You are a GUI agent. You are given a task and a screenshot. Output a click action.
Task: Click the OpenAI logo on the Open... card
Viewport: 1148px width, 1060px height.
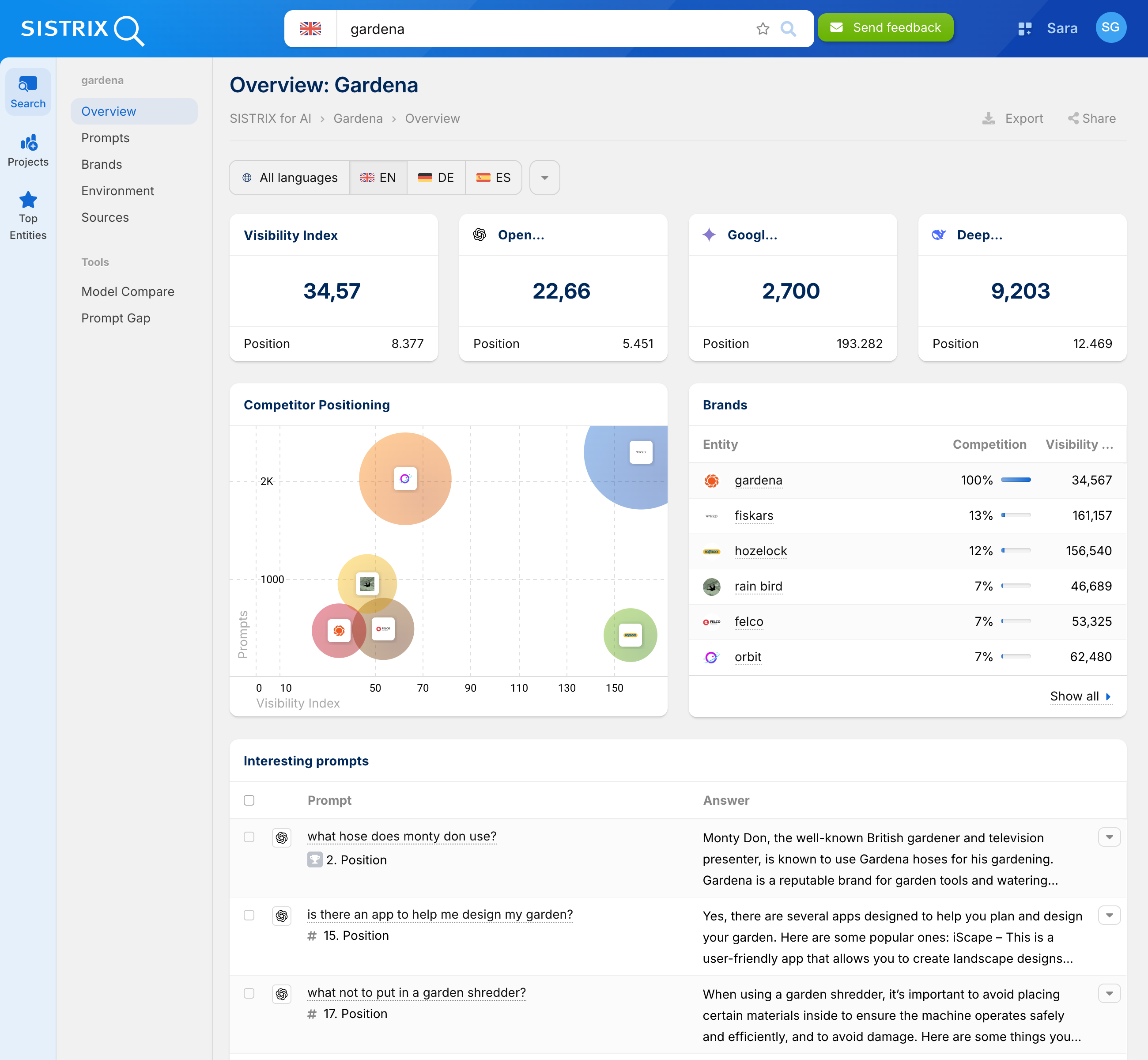coord(480,235)
